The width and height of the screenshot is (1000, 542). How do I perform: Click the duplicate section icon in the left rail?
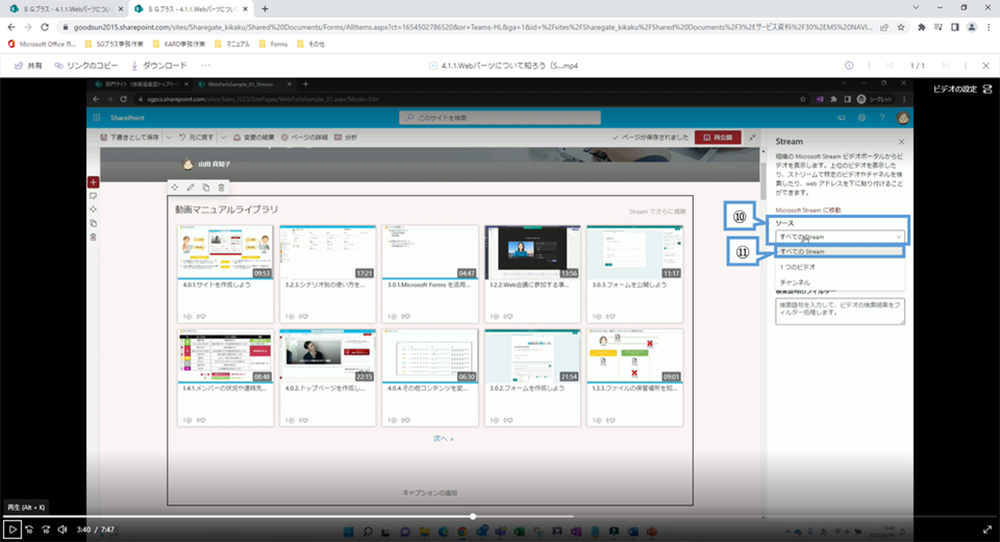point(93,224)
